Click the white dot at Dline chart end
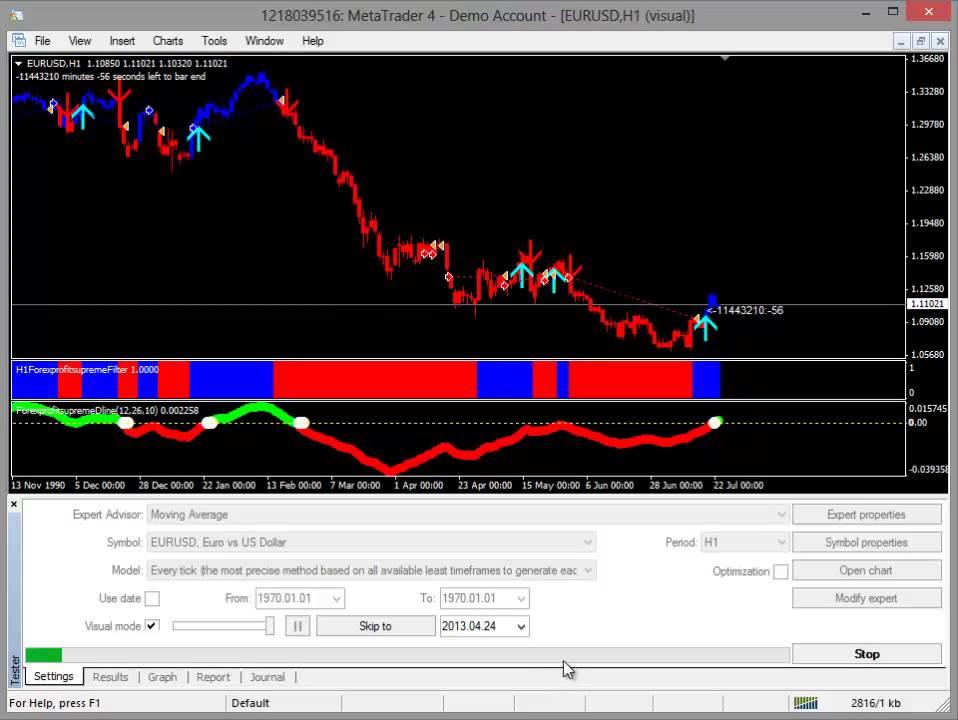Viewport: 958px width, 720px height. click(x=715, y=422)
